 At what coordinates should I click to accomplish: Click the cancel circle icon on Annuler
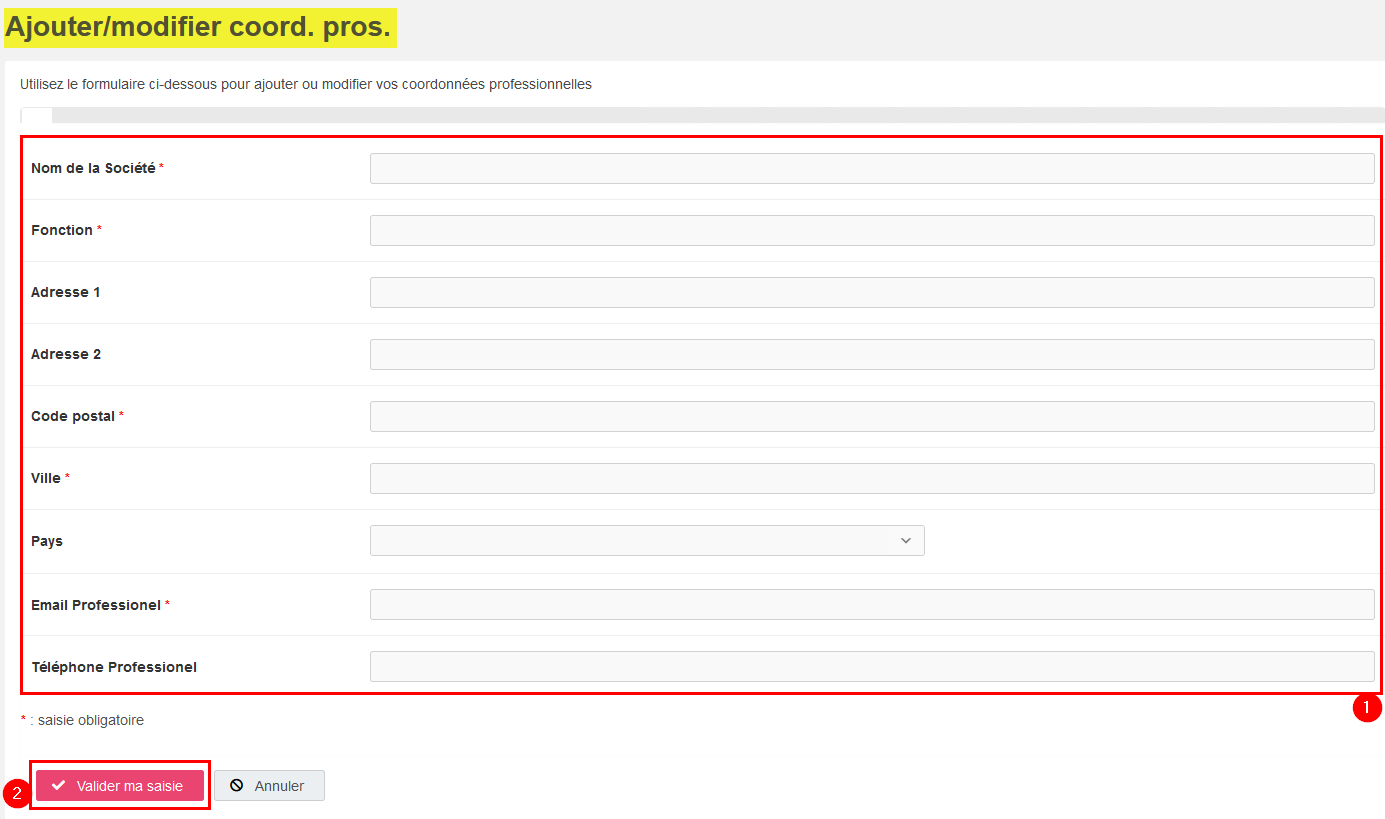[237, 786]
